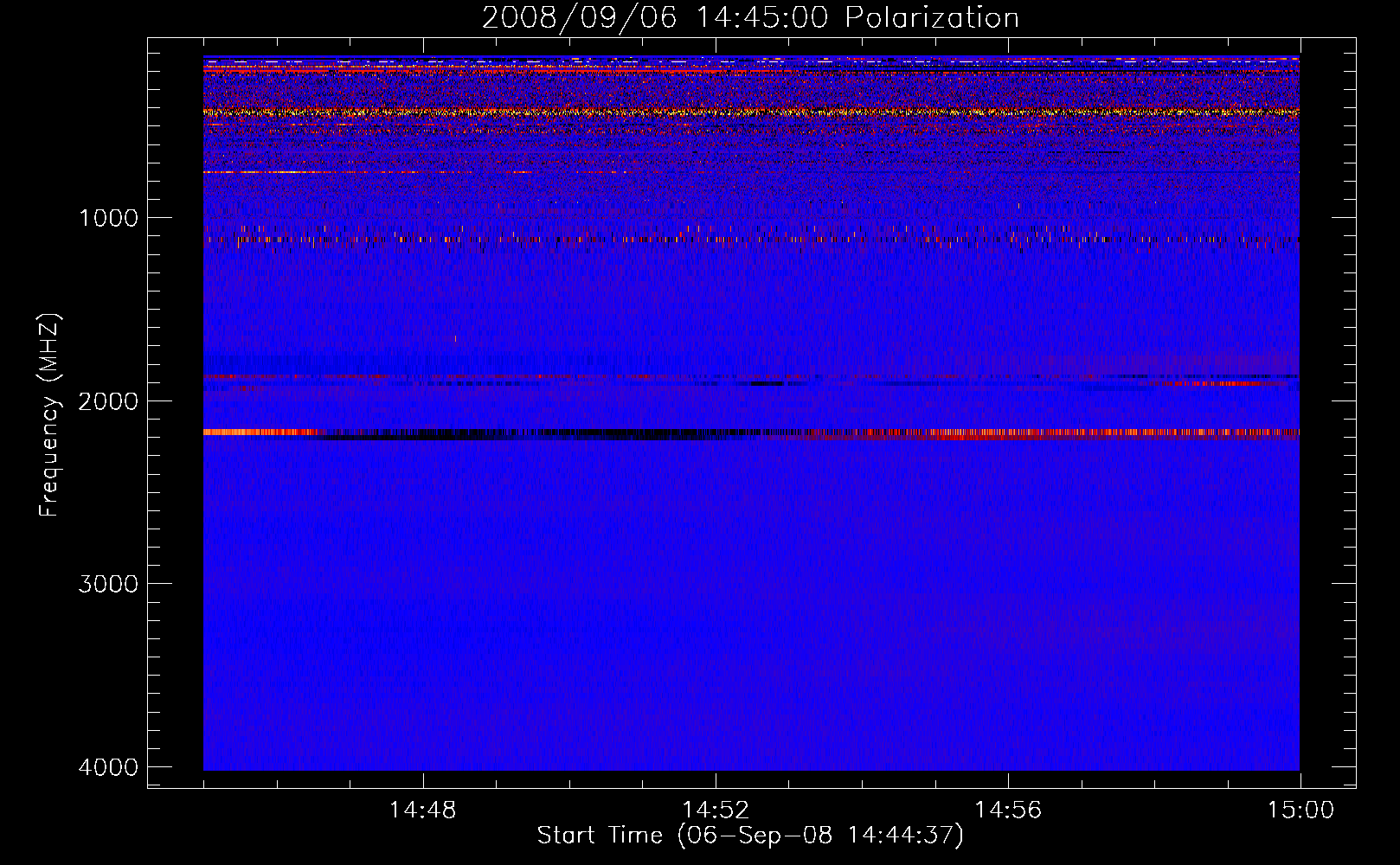This screenshot has height=865, width=1400.
Task: Click the '2000' frequency tick label
Action: coord(108,401)
